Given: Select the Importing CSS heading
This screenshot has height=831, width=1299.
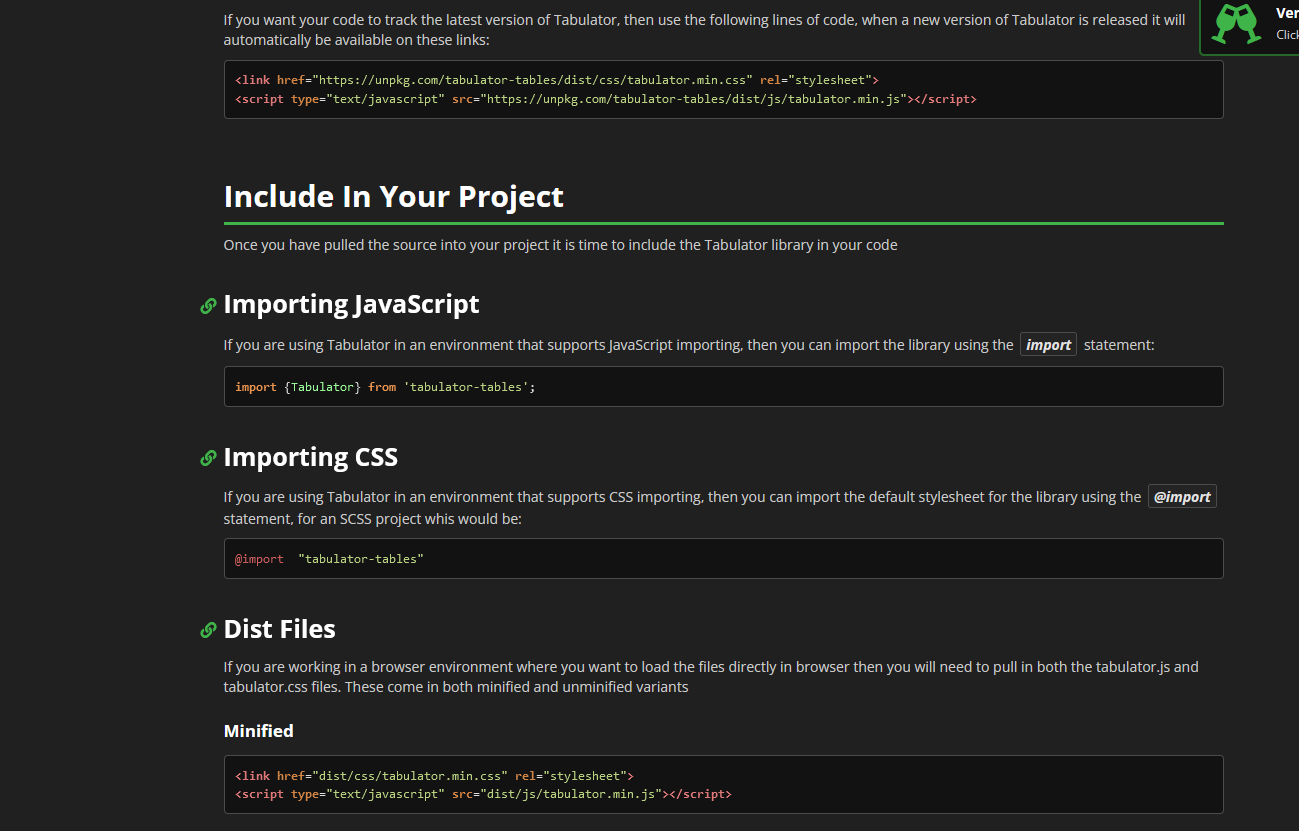Looking at the screenshot, I should [x=311, y=457].
